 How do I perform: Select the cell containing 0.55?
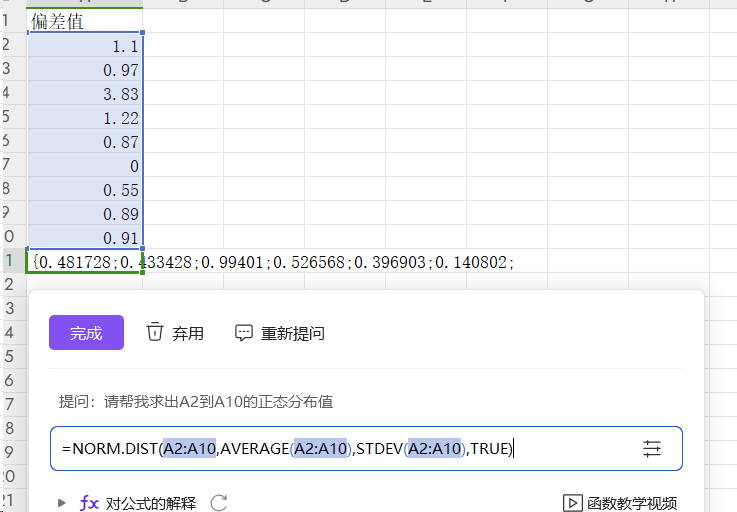(85, 189)
